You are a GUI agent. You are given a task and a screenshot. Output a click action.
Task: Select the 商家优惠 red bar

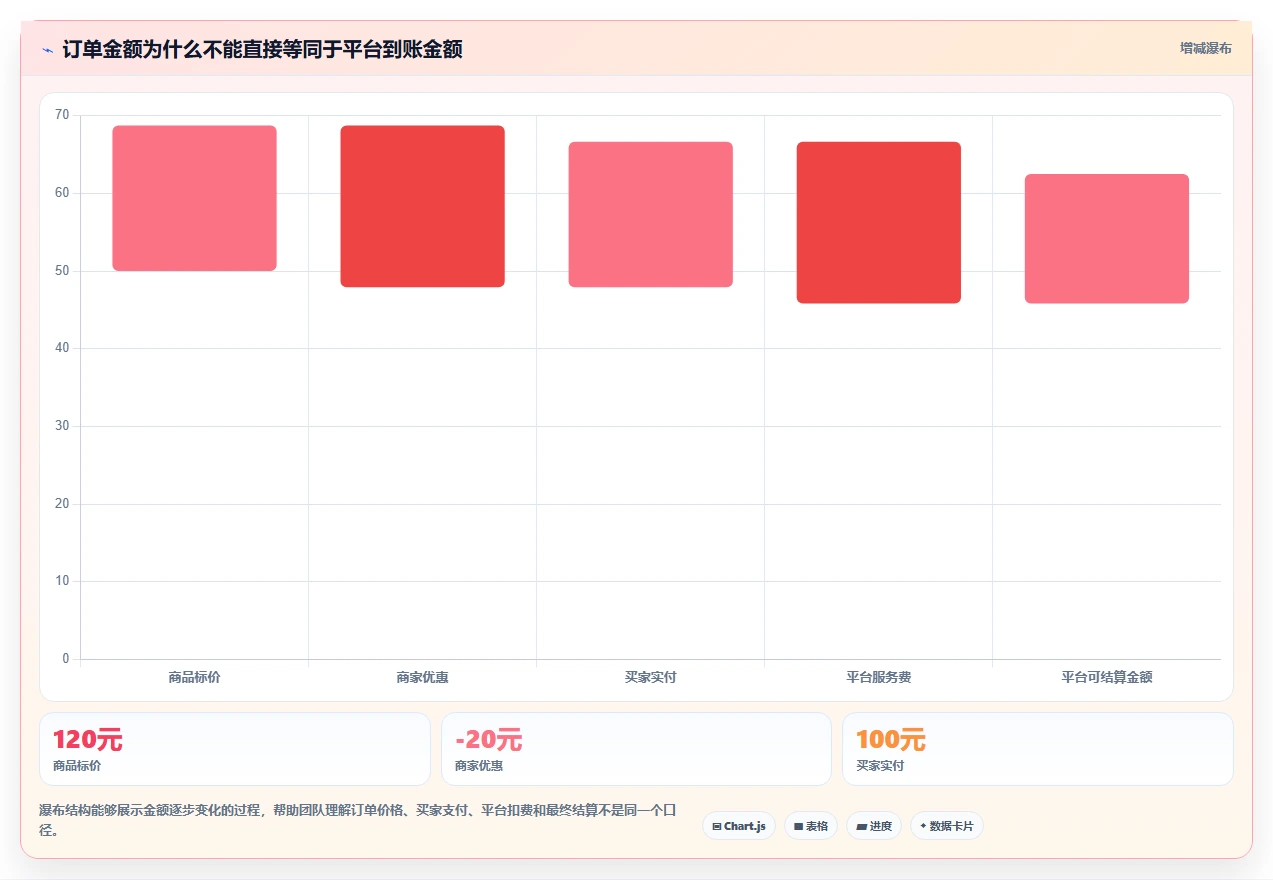coord(422,206)
